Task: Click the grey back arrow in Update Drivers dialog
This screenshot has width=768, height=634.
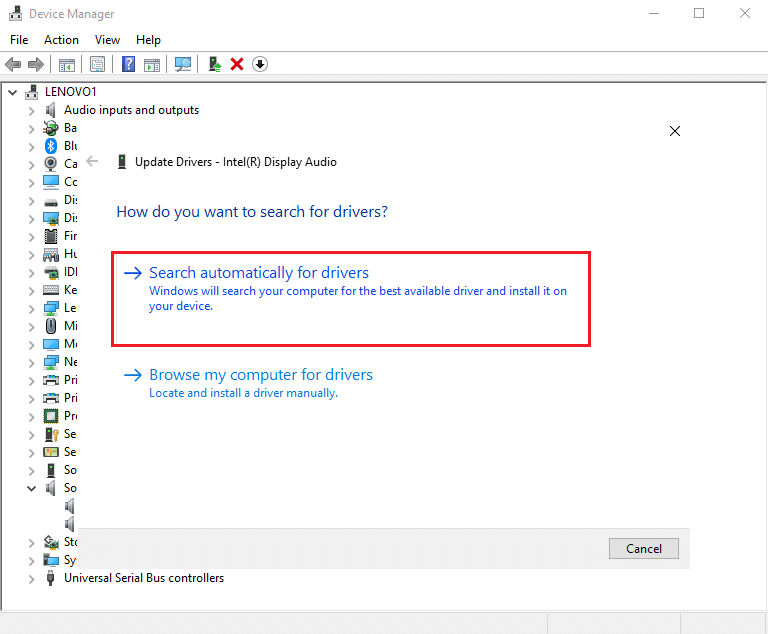Action: (93, 161)
